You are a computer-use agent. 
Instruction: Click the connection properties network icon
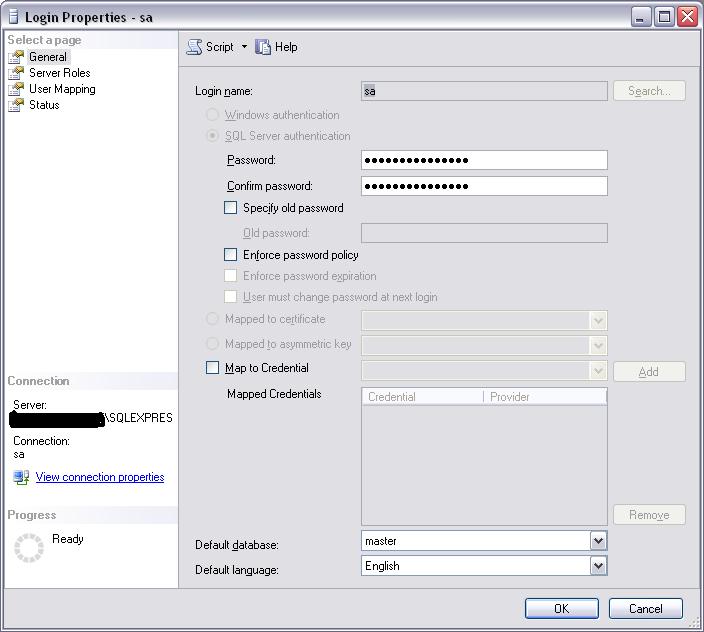pyautogui.click(x=21, y=477)
